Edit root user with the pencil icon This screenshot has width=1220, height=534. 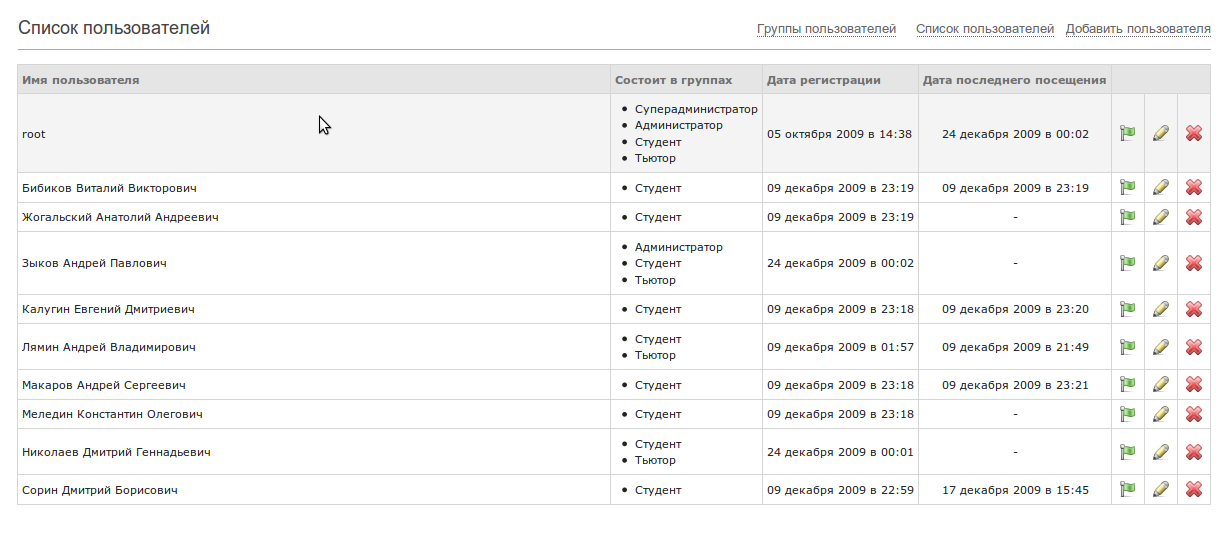(x=1161, y=133)
